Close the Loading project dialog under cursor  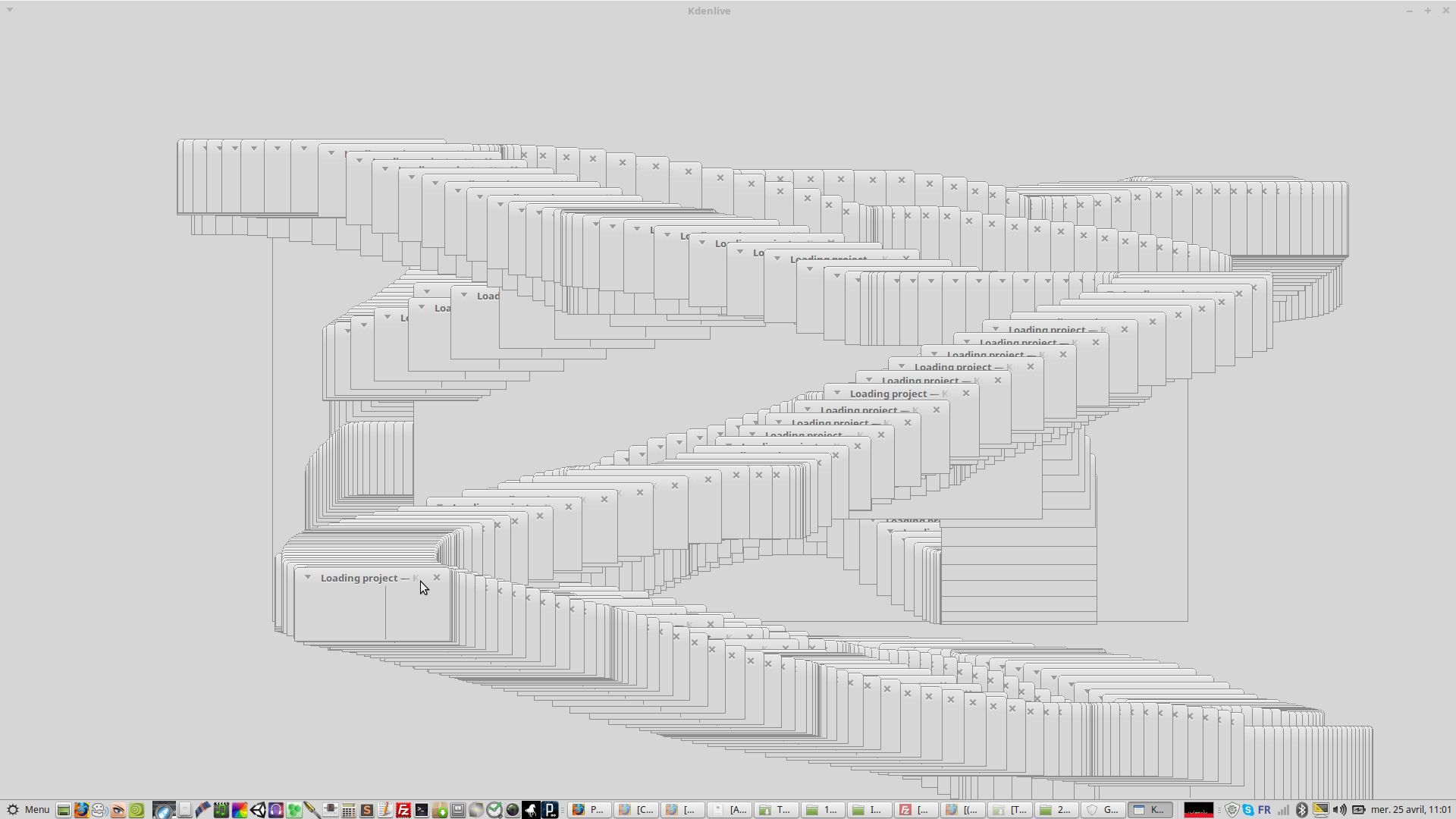(437, 577)
